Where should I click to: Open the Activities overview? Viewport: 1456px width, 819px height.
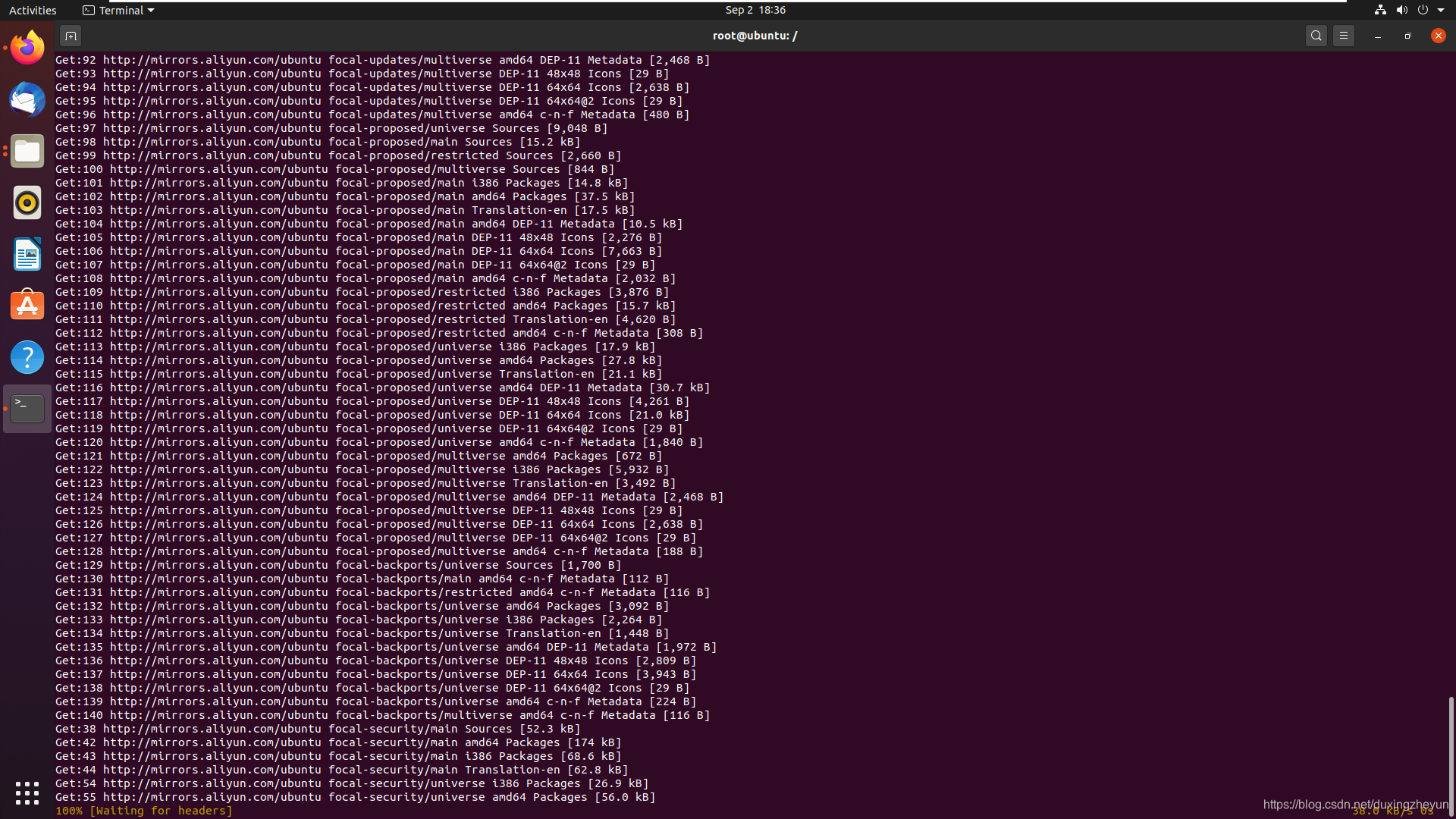tap(33, 10)
